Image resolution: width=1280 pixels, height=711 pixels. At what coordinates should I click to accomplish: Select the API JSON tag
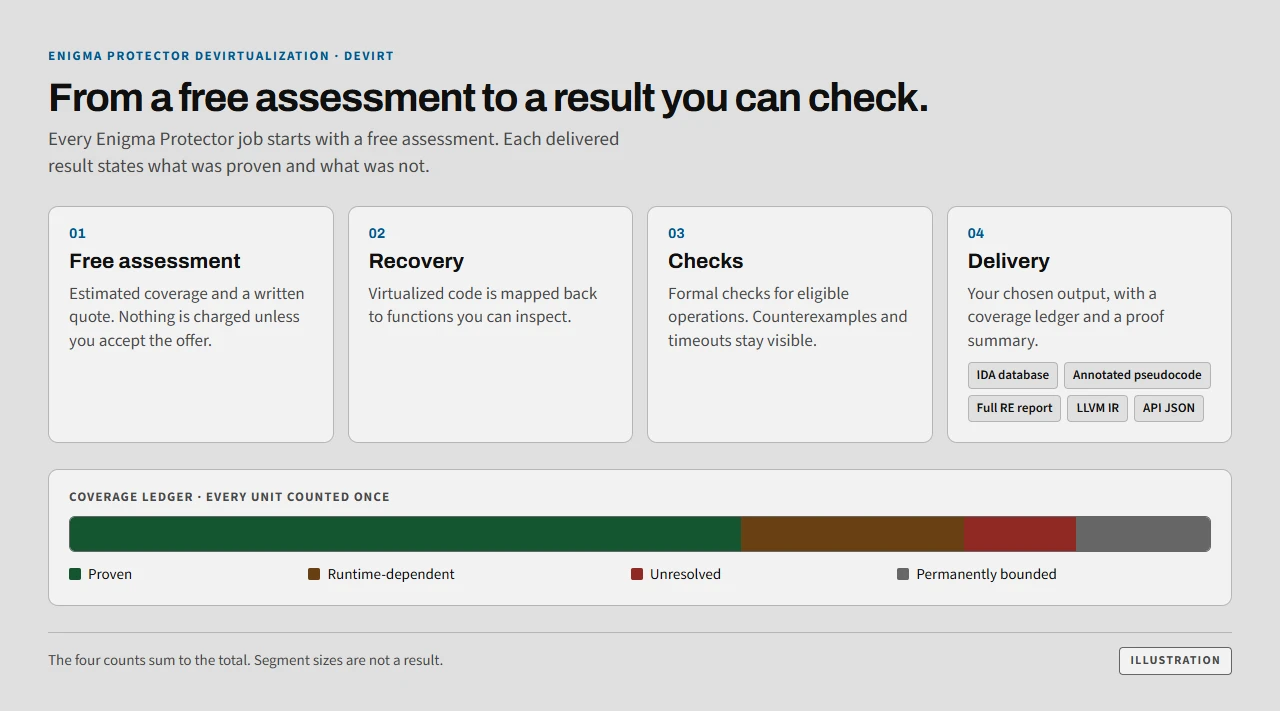tap(1169, 408)
